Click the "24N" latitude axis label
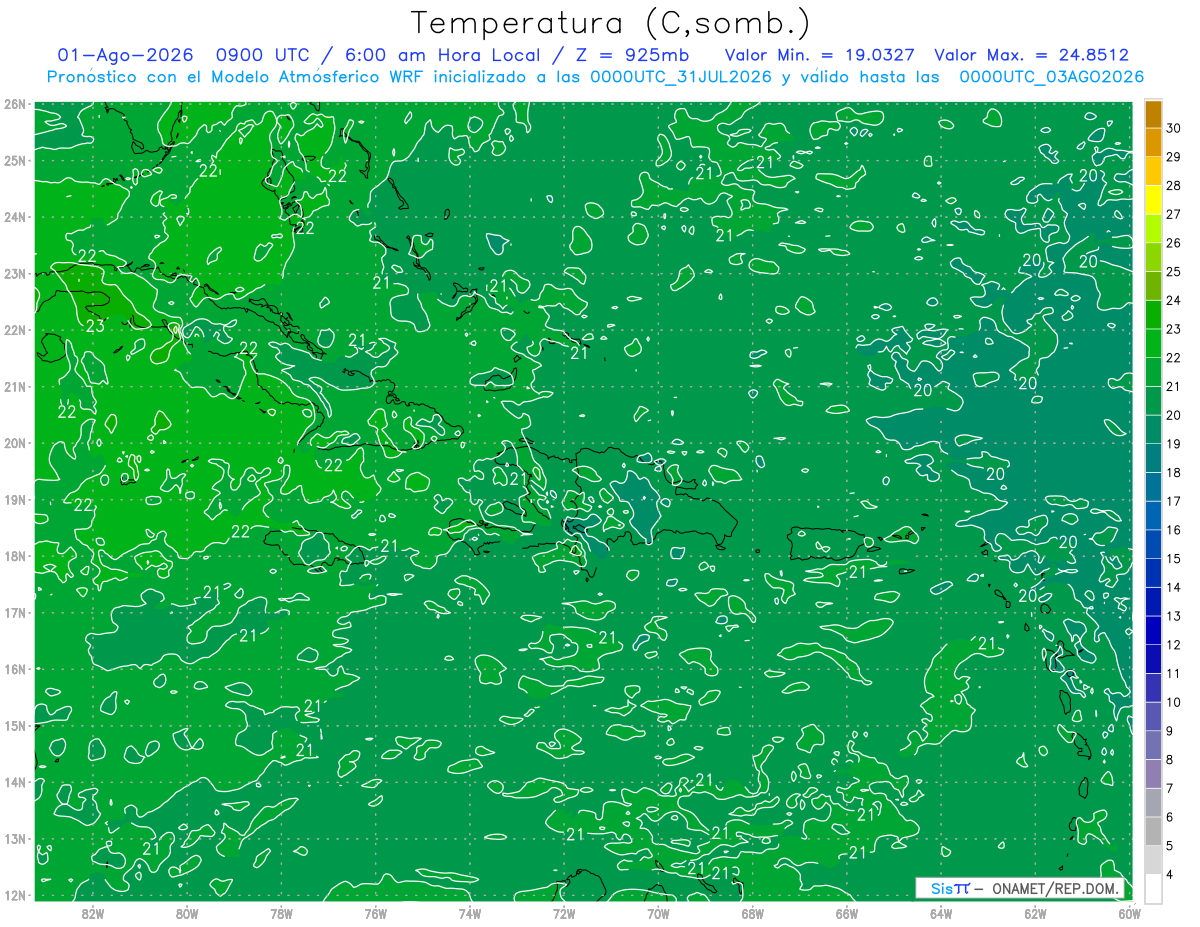The width and height of the screenshot is (1200, 927). [15, 217]
